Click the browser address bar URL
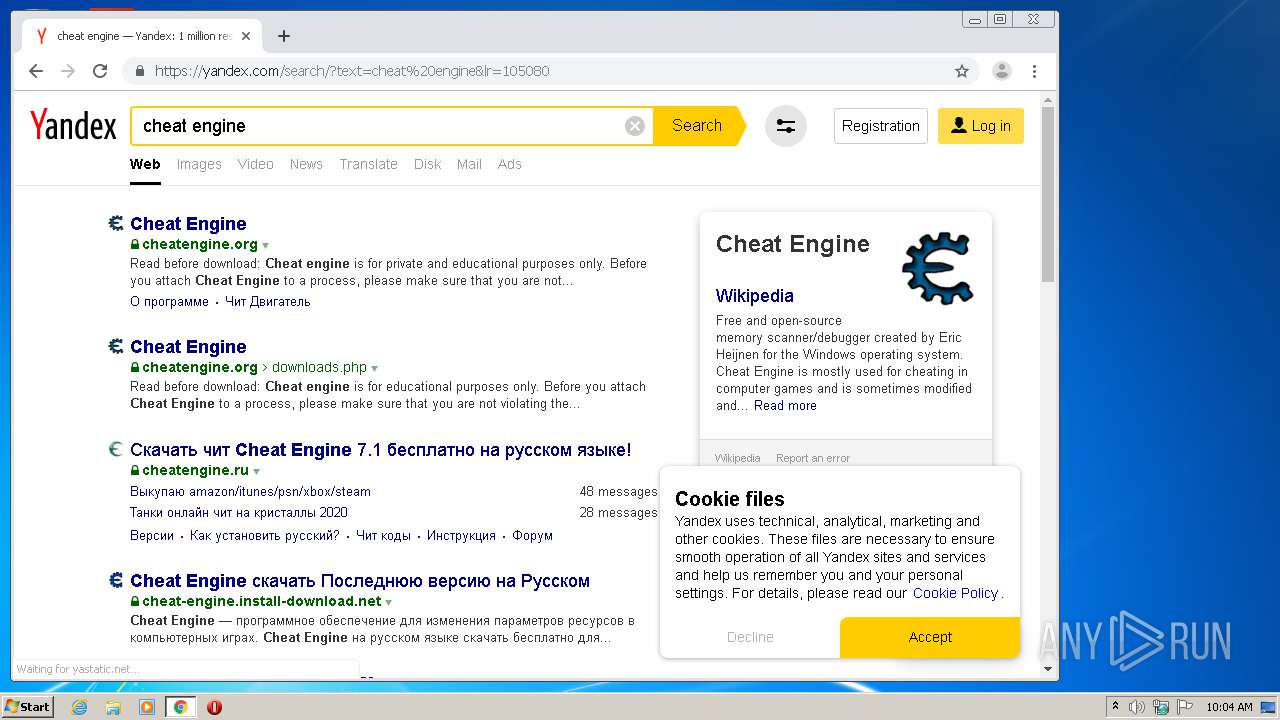This screenshot has width=1280, height=720. 352,71
